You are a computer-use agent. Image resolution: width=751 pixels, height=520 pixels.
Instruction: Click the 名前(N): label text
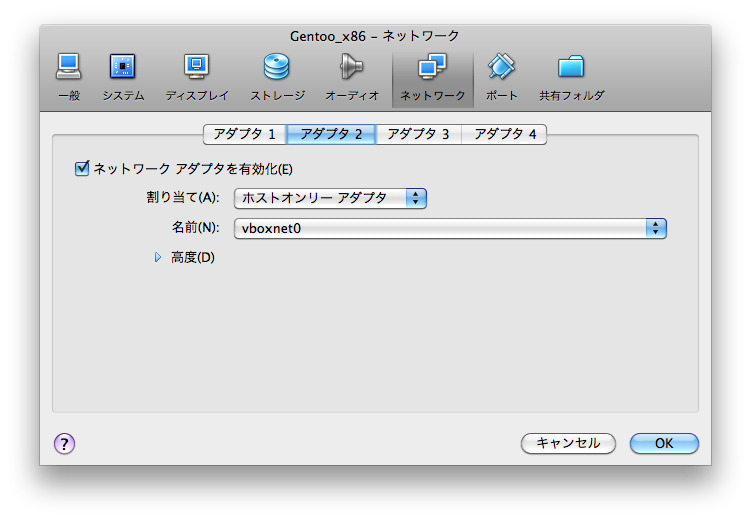tap(195, 227)
